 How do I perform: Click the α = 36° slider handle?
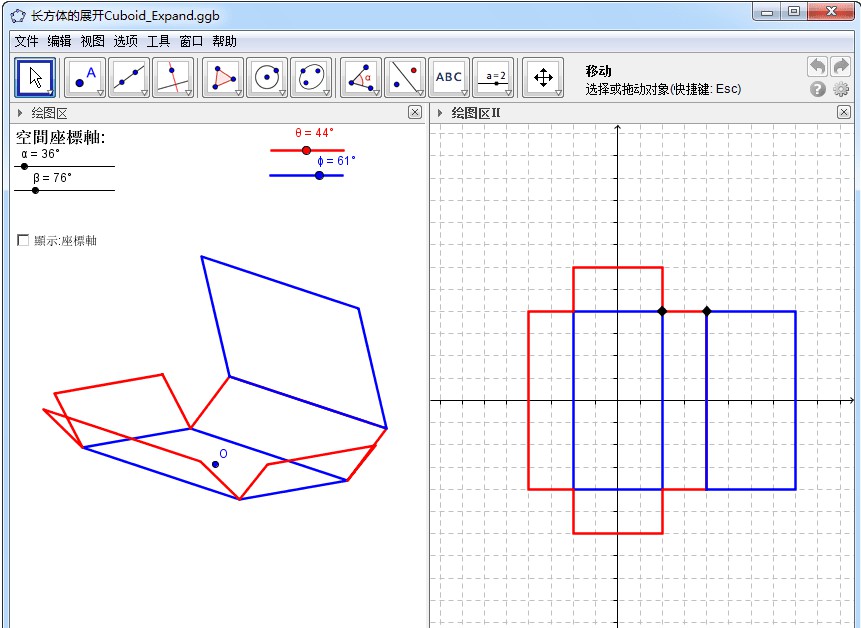pos(24,166)
